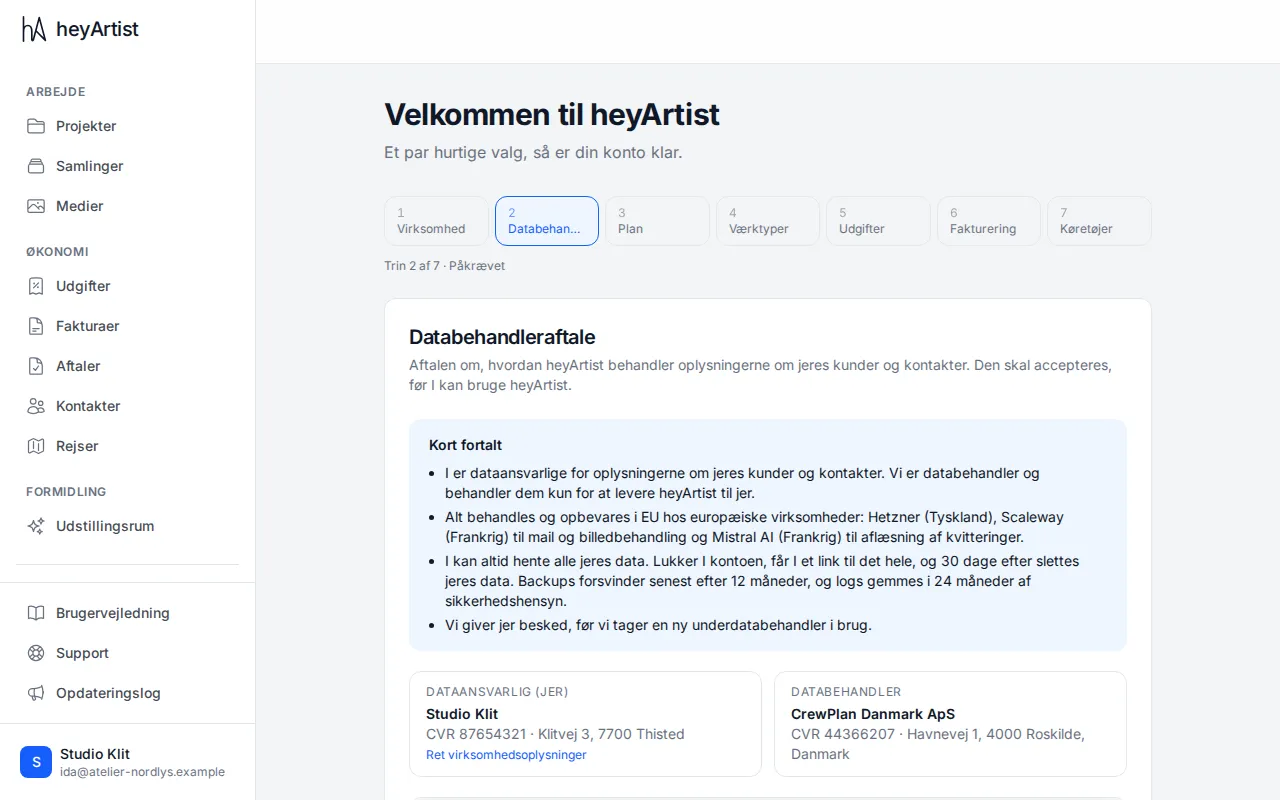The height and width of the screenshot is (800, 1280).
Task: Click the heyArtist logo icon
Action: click(x=34, y=29)
